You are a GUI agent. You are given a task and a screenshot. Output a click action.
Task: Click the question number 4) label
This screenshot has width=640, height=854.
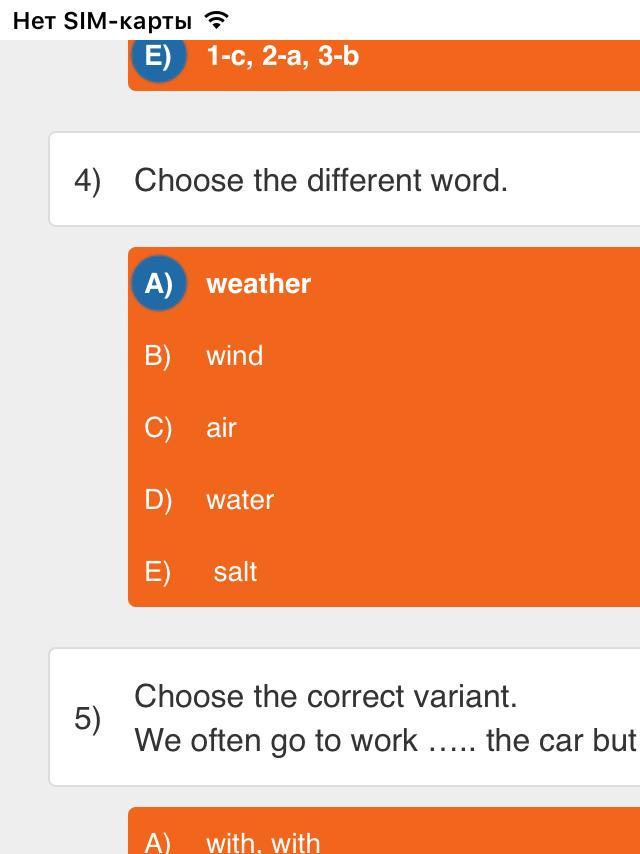tap(88, 181)
